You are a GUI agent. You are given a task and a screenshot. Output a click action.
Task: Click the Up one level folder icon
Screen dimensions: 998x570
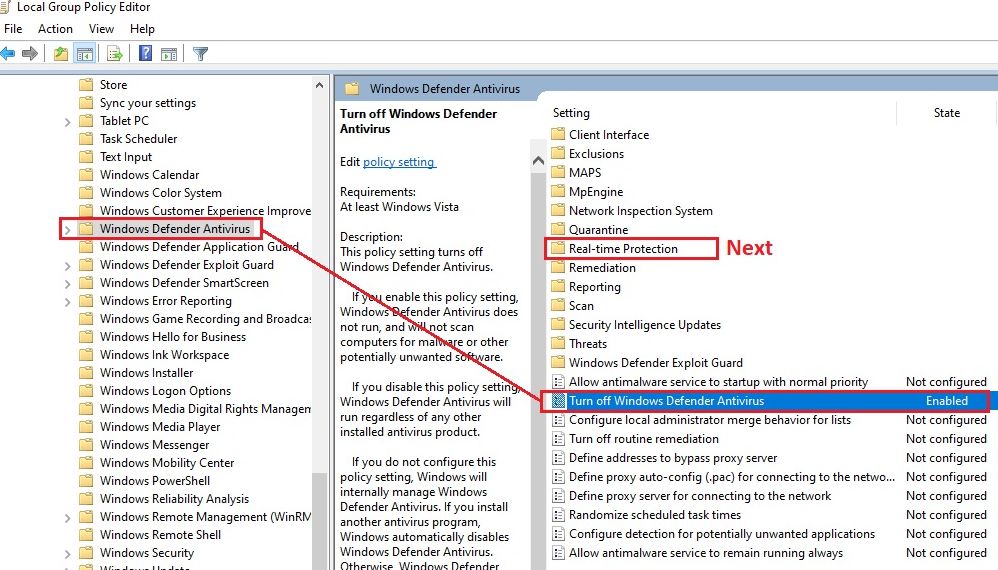[61, 54]
